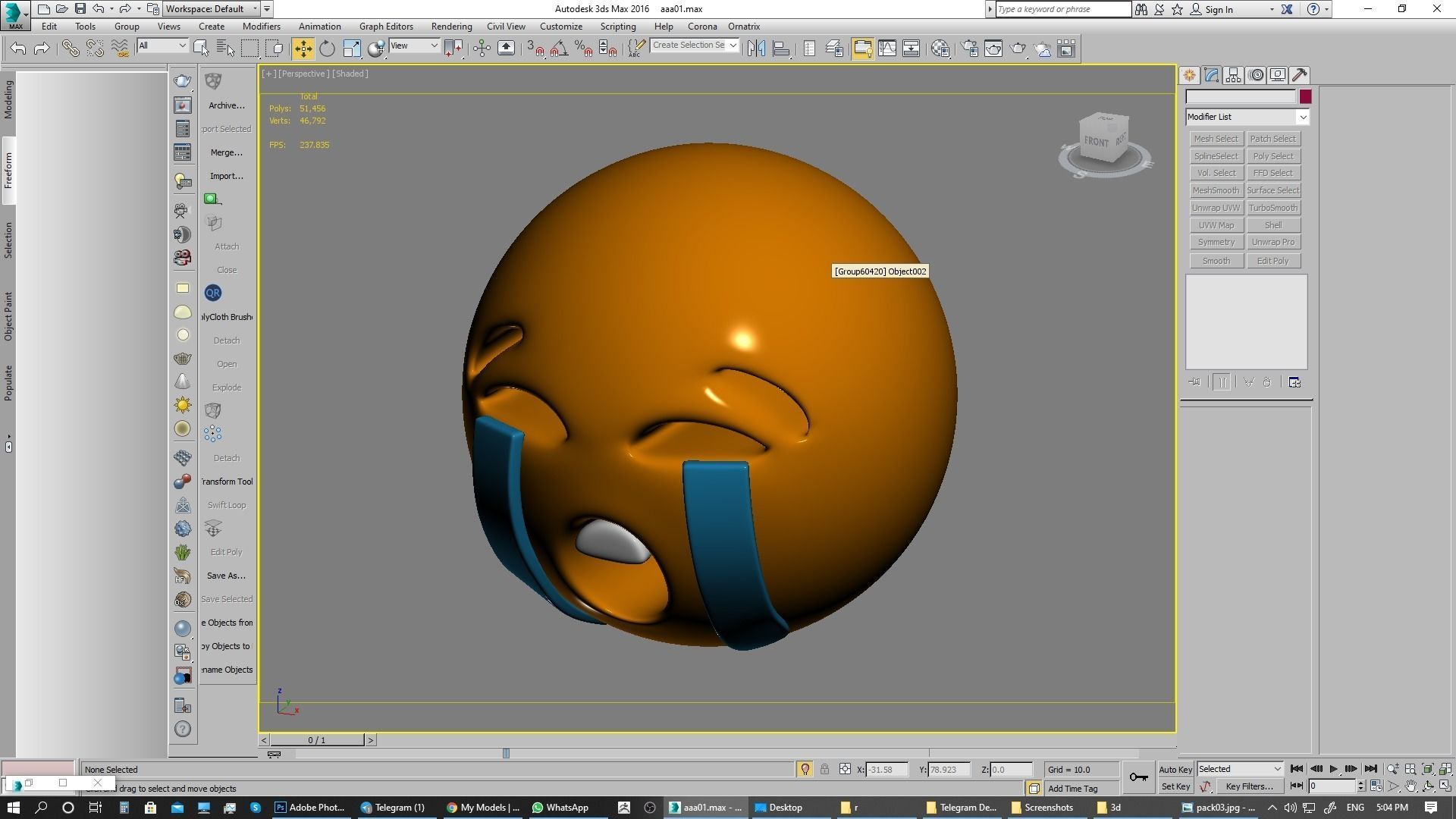The width and height of the screenshot is (1456, 819).
Task: Open the Modifiers menu
Action: pyautogui.click(x=262, y=27)
